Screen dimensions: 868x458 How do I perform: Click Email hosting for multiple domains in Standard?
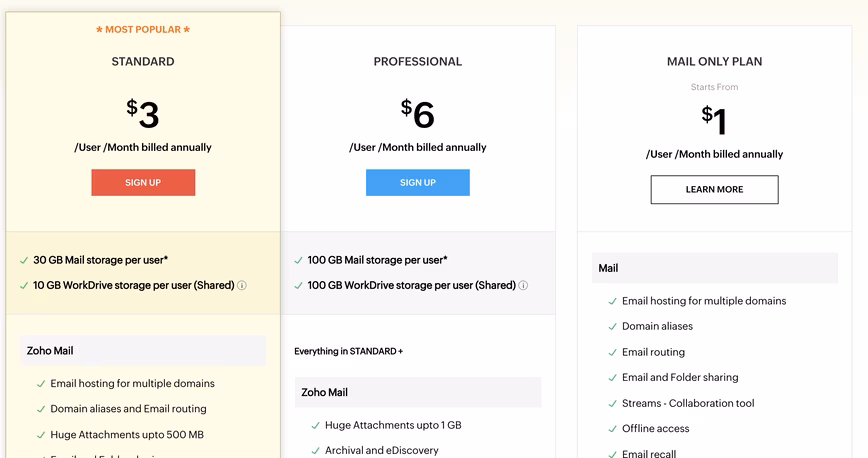click(x=132, y=383)
